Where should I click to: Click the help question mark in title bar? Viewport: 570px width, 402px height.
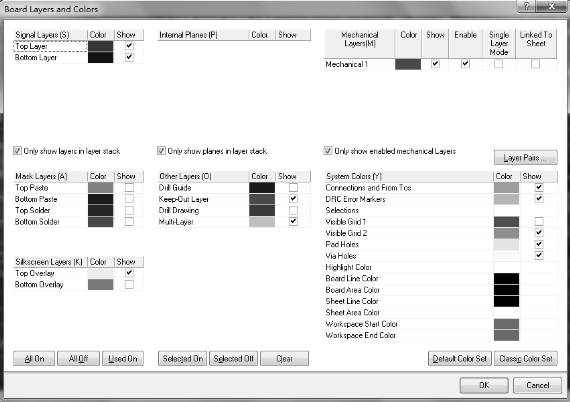coord(526,6)
